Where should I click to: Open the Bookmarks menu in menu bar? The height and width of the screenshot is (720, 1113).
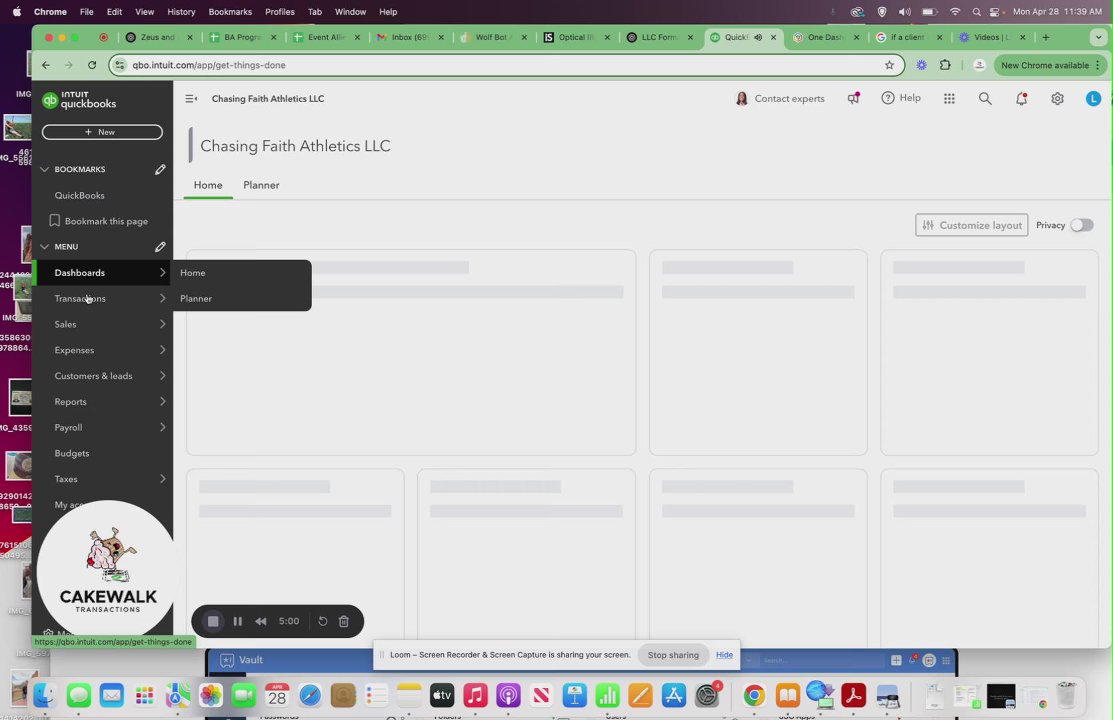pos(230,11)
